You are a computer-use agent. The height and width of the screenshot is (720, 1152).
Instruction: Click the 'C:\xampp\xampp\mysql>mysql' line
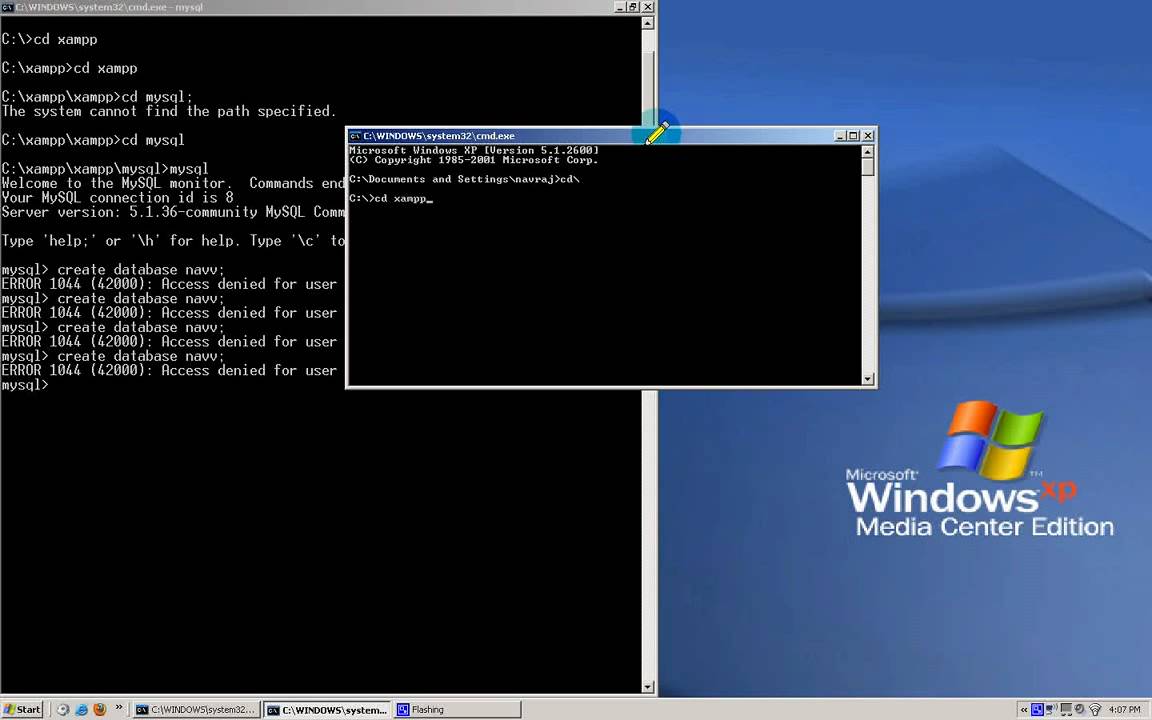(x=105, y=169)
